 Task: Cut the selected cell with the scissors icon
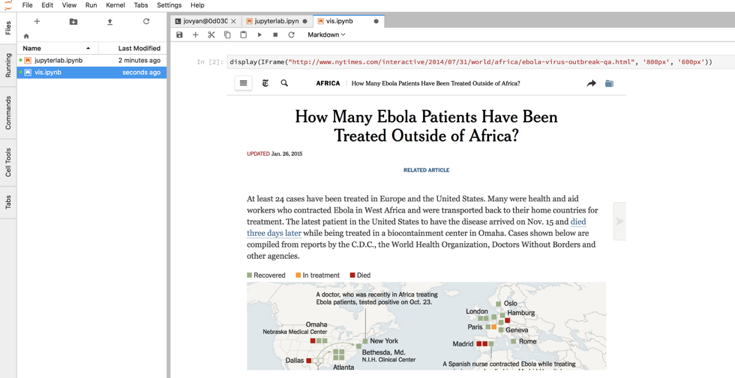click(211, 35)
